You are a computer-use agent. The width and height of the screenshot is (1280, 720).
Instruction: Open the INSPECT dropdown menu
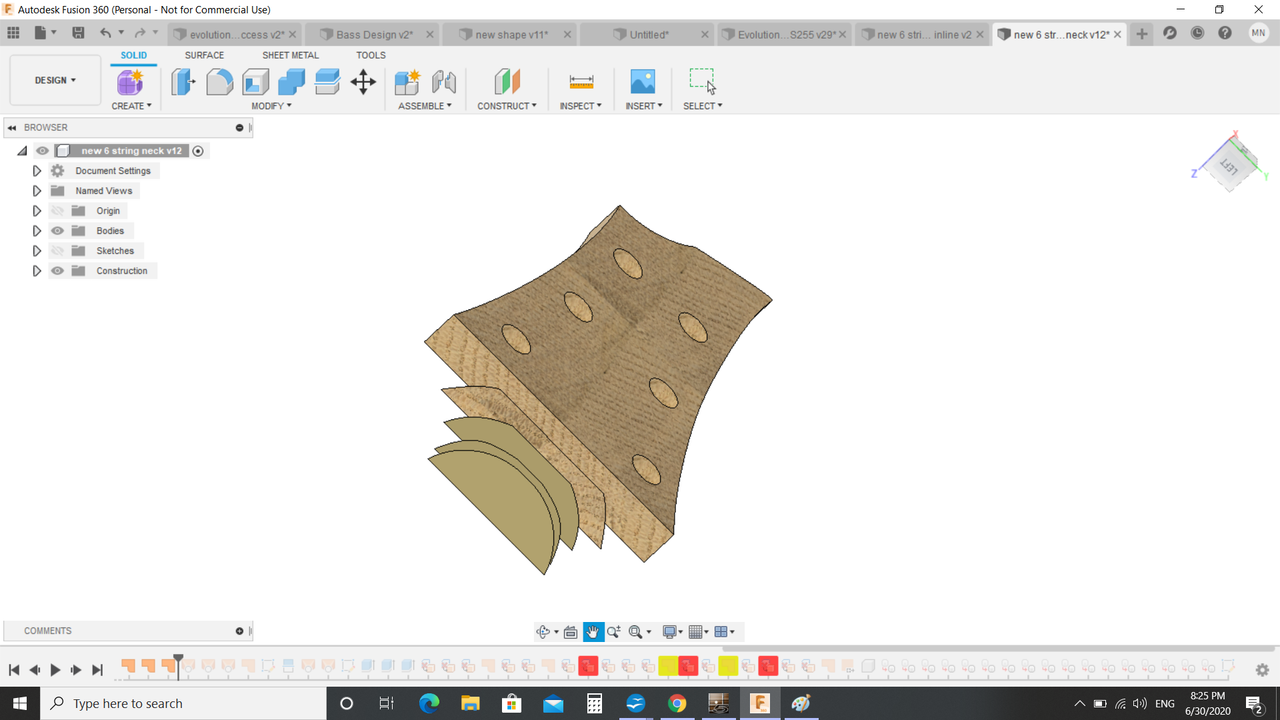pyautogui.click(x=581, y=106)
